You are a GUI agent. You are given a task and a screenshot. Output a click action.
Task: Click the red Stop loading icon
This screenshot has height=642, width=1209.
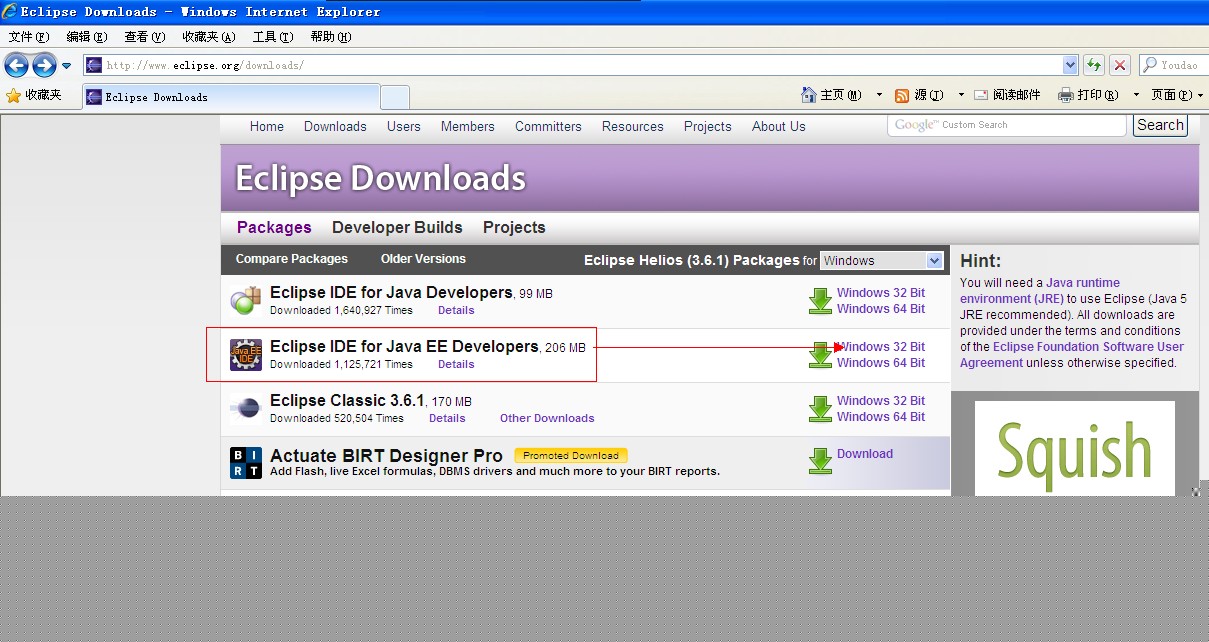1120,66
